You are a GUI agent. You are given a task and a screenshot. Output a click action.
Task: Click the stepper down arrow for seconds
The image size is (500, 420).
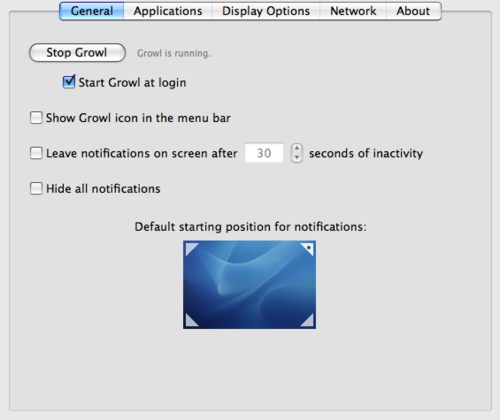pos(297,158)
